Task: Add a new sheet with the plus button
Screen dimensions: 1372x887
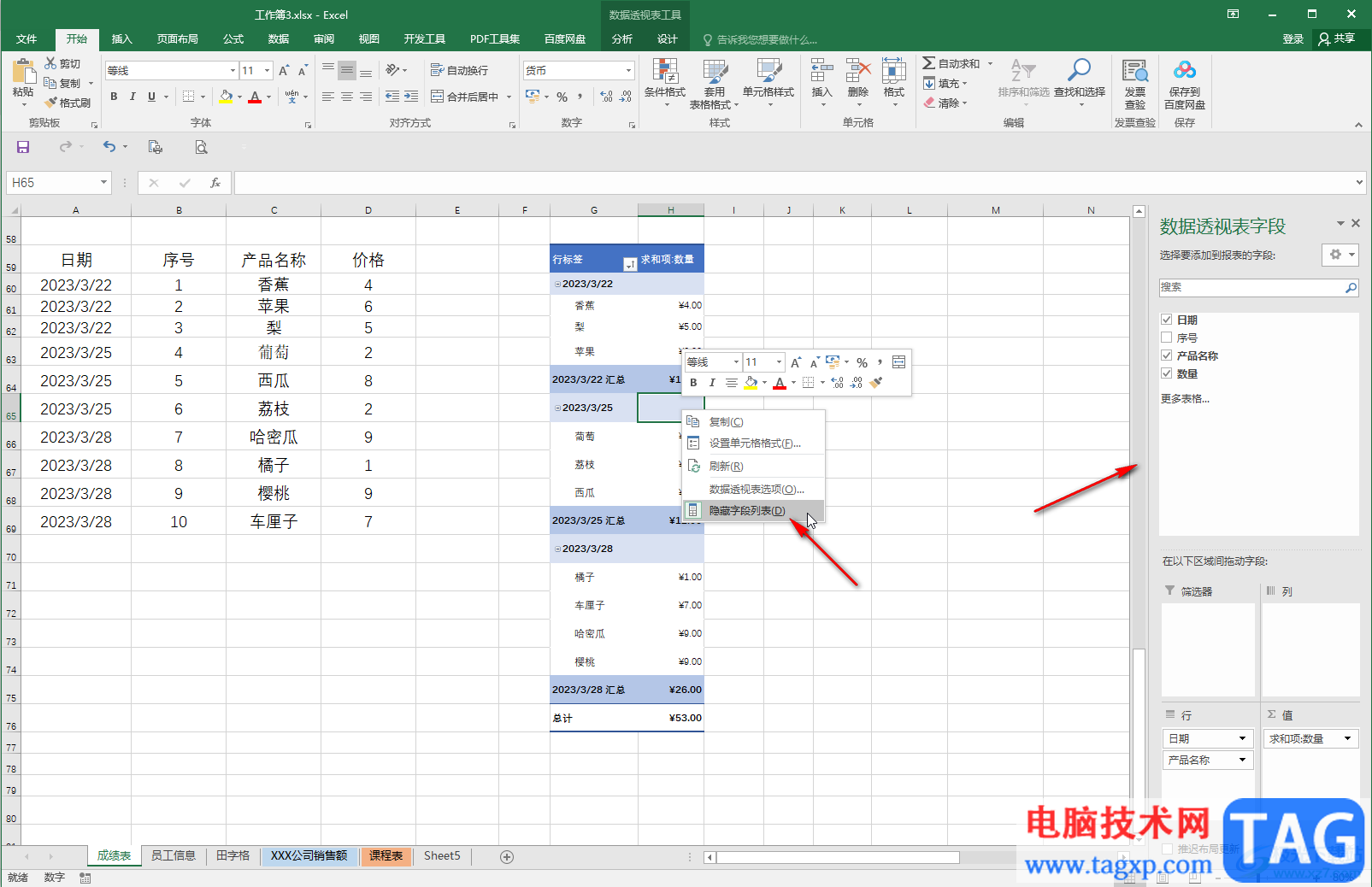Action: click(x=507, y=856)
